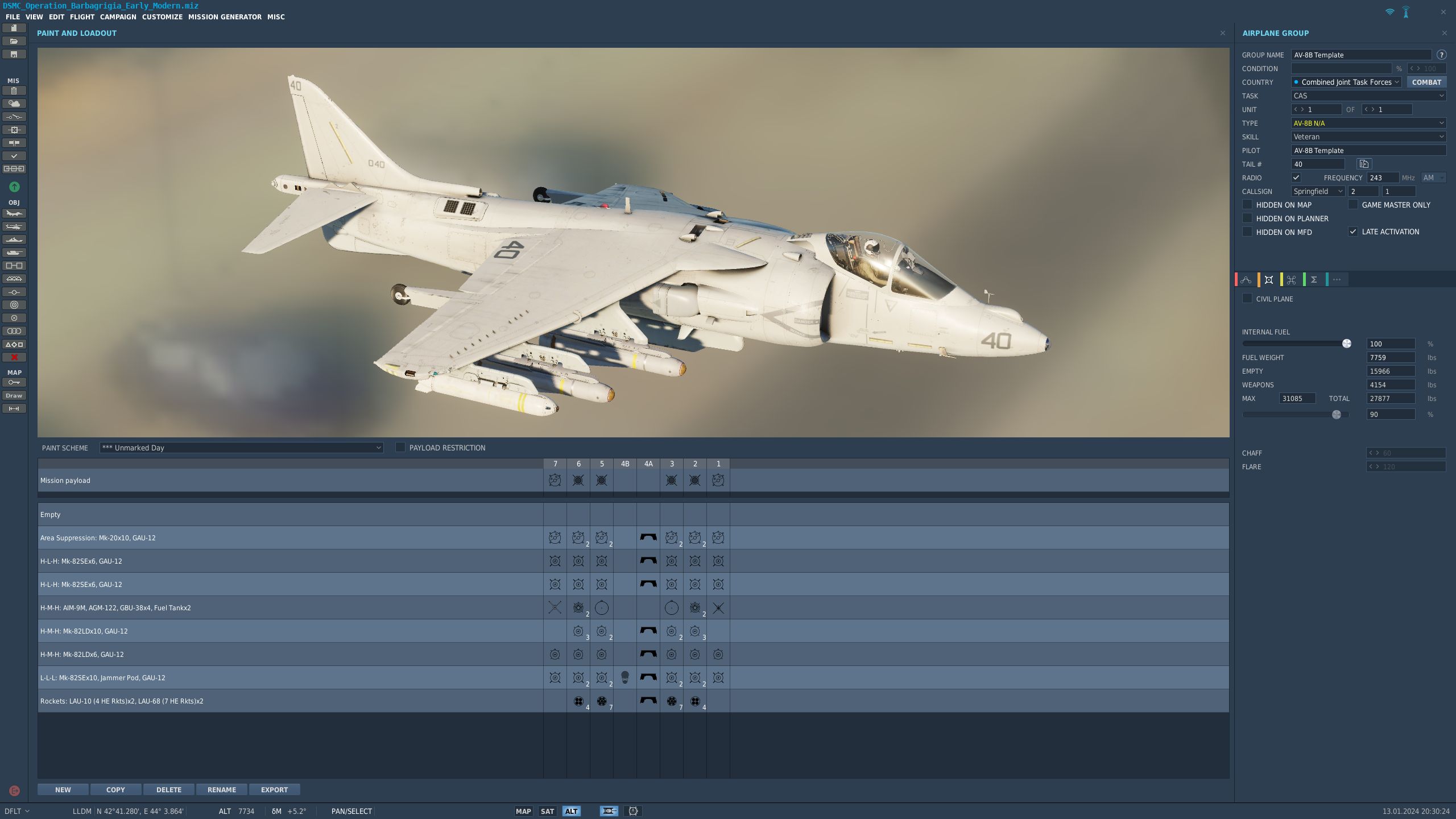The image size is (1456, 819).
Task: Open the weather settings icon in sidebar
Action: (x=14, y=104)
